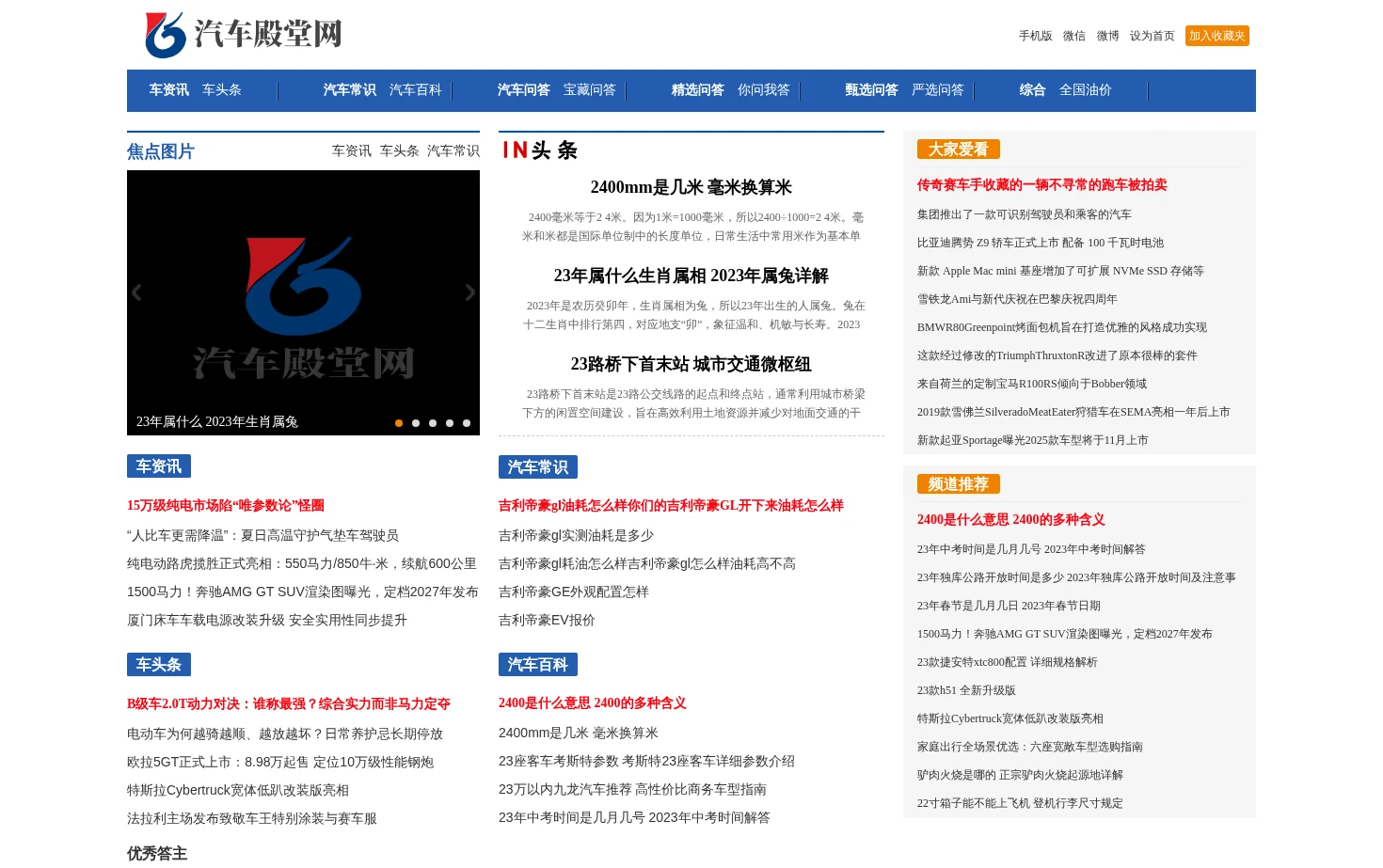Click the blue 车头条 section label
The image size is (1383, 868).
(x=159, y=665)
